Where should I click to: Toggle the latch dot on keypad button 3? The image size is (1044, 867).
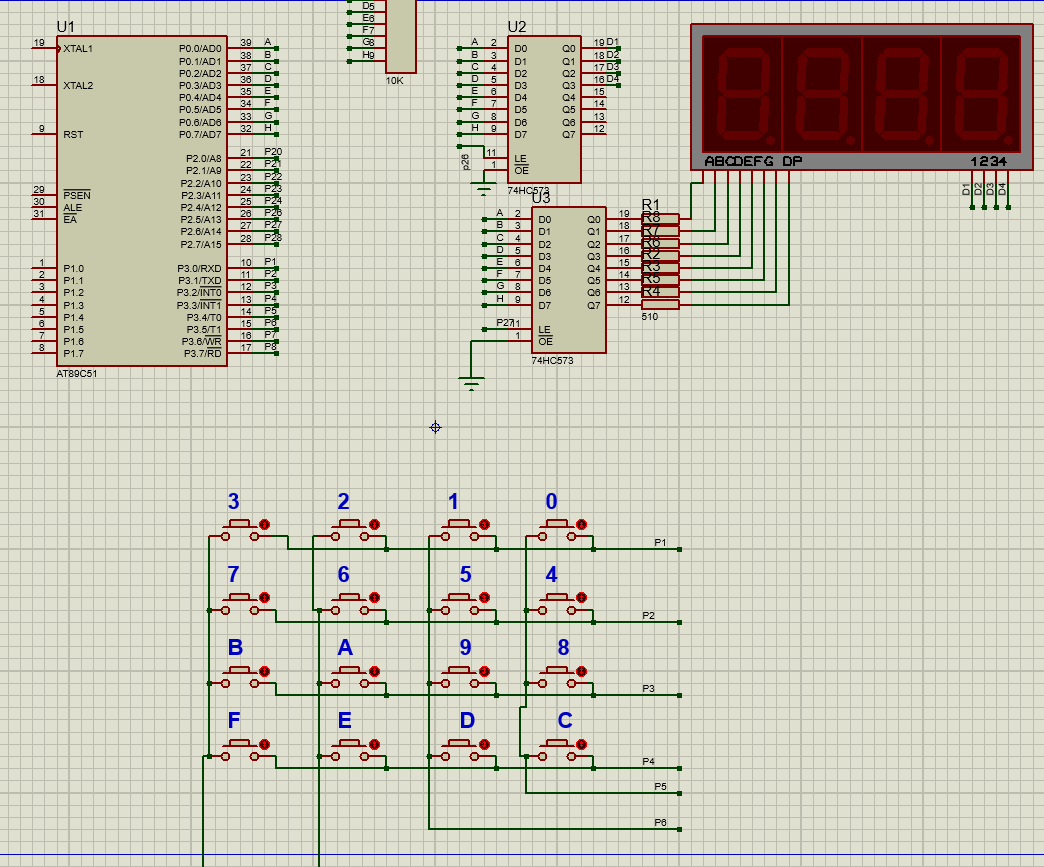coord(264,525)
